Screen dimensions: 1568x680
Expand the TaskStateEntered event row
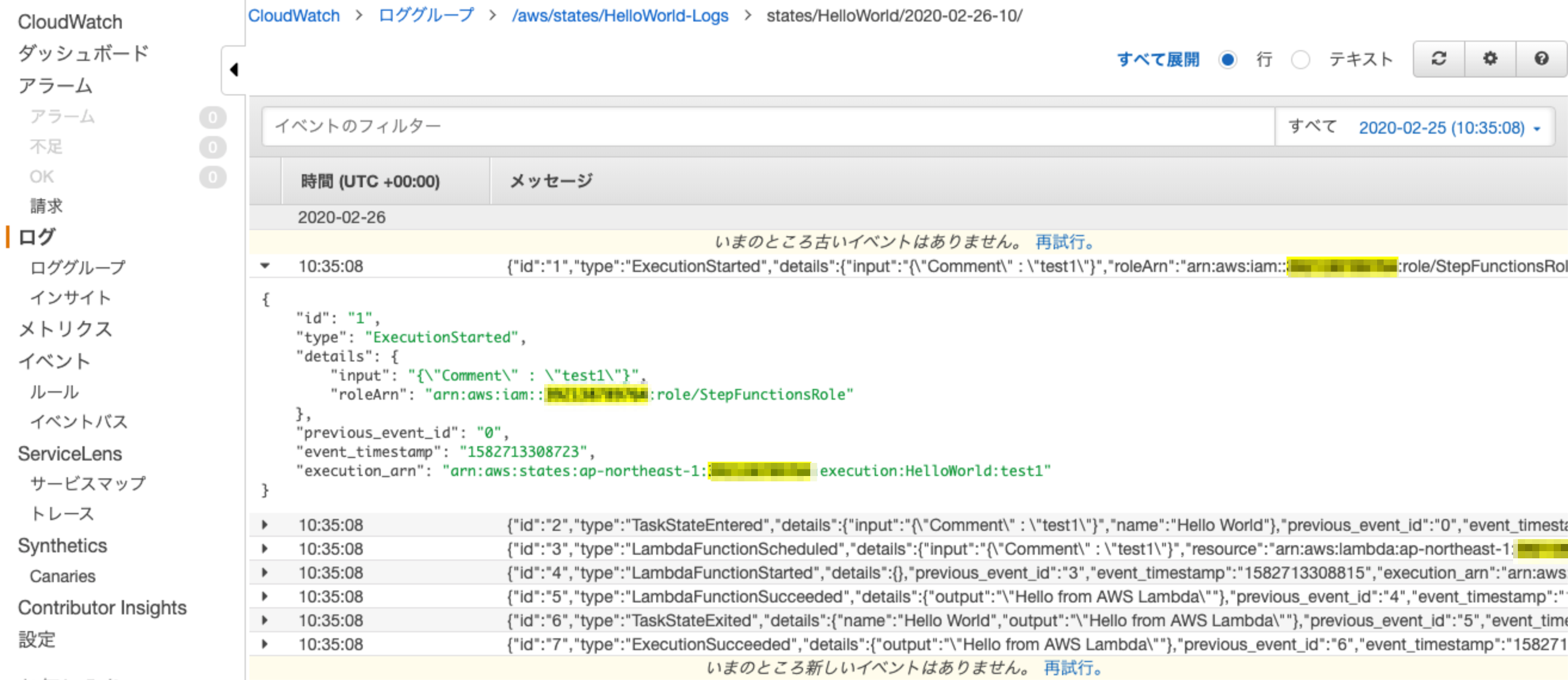264,524
